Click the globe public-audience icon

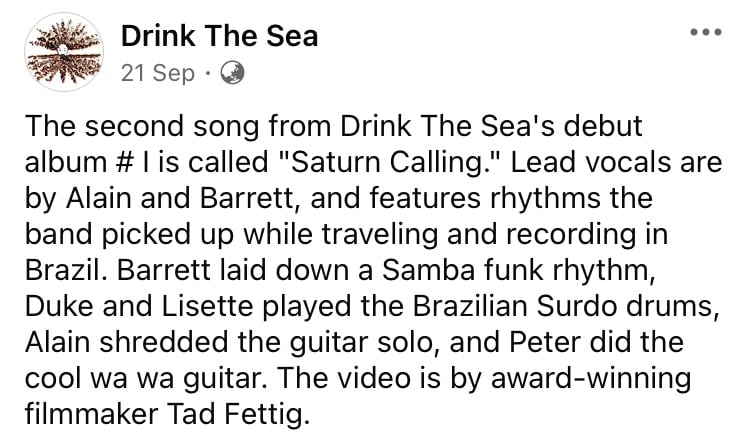point(232,73)
